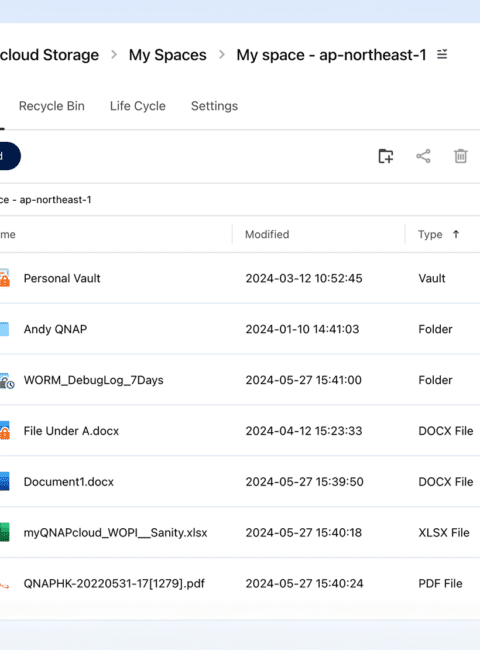Image resolution: width=480 pixels, height=650 pixels.
Task: Go to My Spaces breadcrumb
Action: click(167, 55)
